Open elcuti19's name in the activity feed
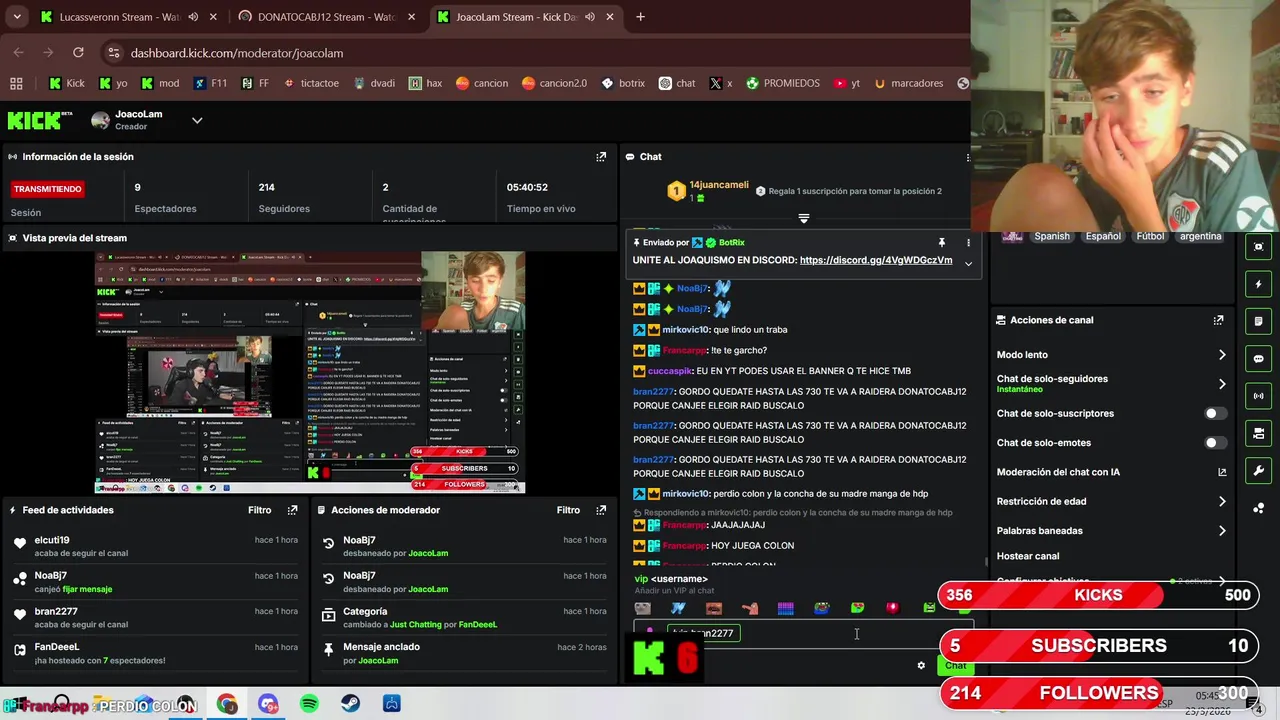 pos(52,540)
